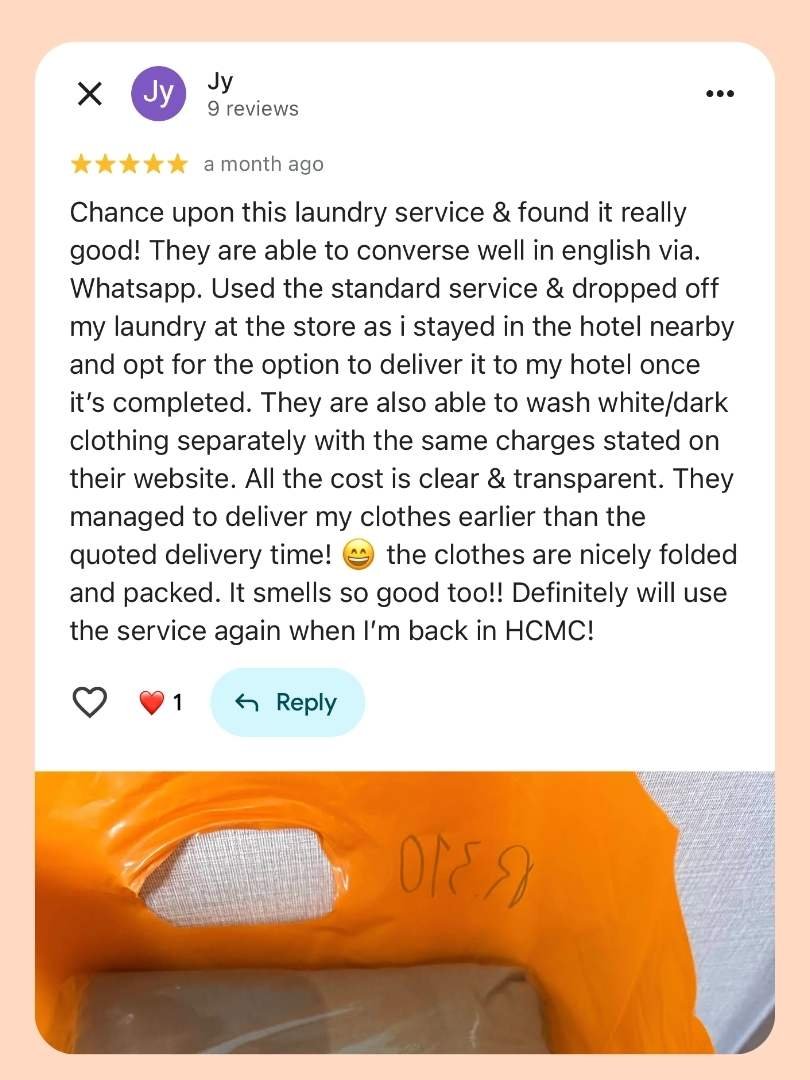The width and height of the screenshot is (810, 1080).
Task: Click the fifth yellow star
Action: click(177, 164)
